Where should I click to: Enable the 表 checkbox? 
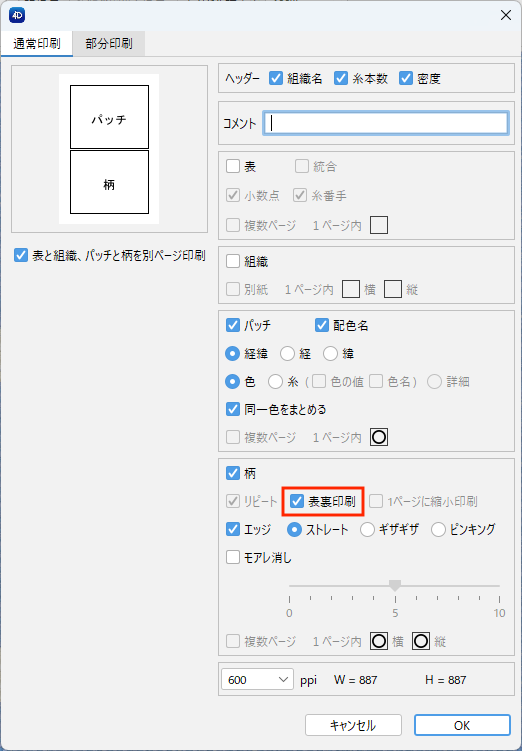tap(233, 166)
